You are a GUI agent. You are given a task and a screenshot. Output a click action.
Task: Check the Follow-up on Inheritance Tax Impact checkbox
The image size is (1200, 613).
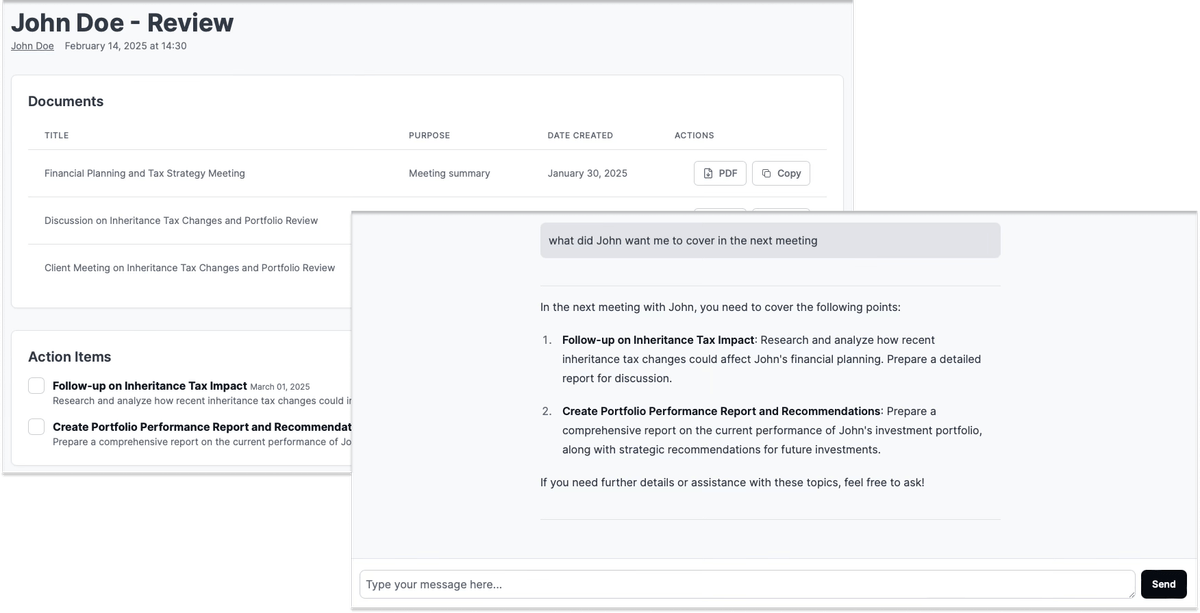click(x=37, y=386)
